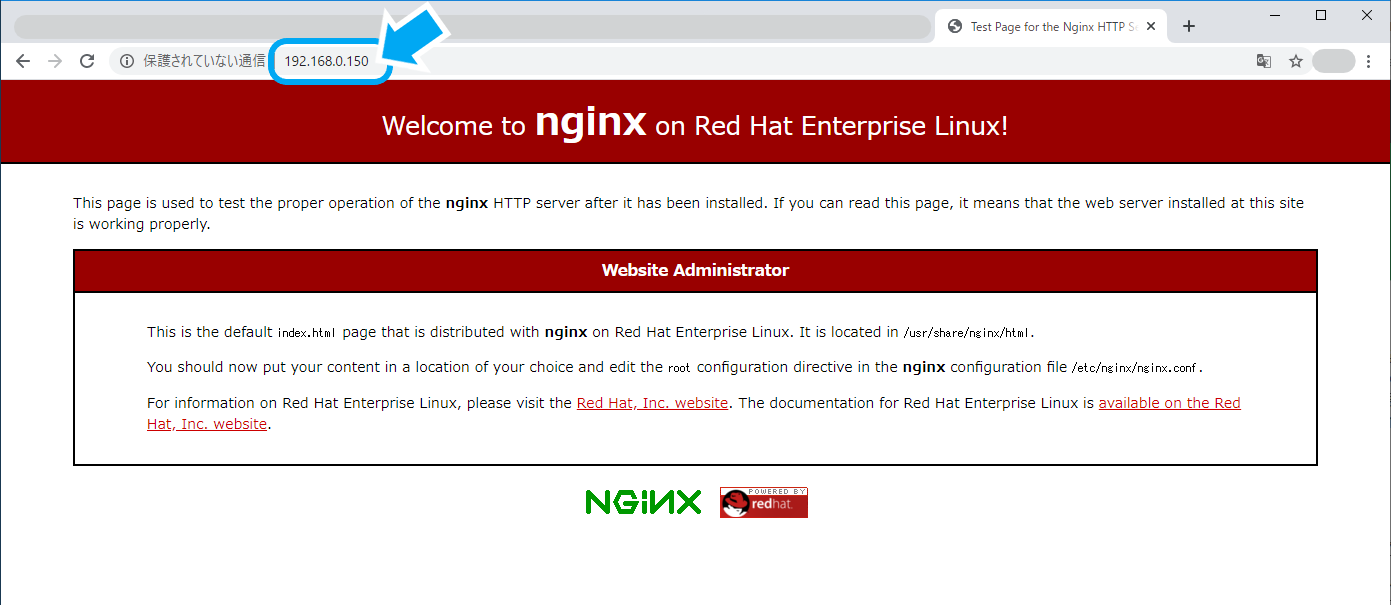
Task: Click the Welcome to nginx banner heading
Action: click(695, 125)
